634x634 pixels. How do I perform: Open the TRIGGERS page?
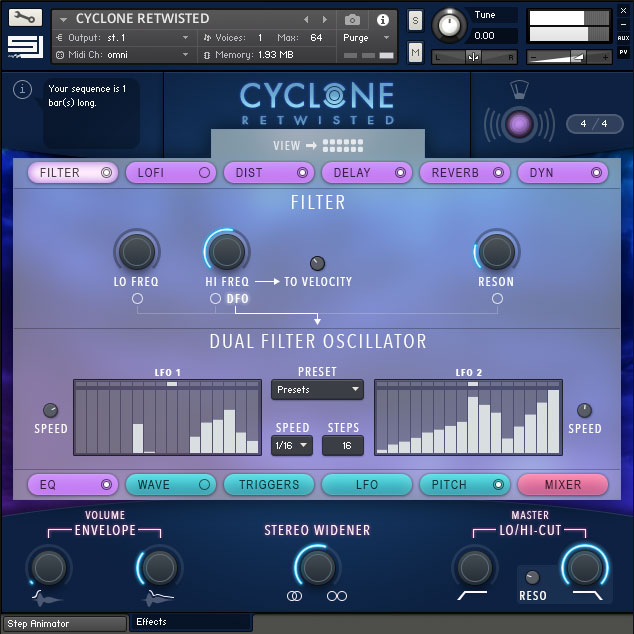point(268,485)
